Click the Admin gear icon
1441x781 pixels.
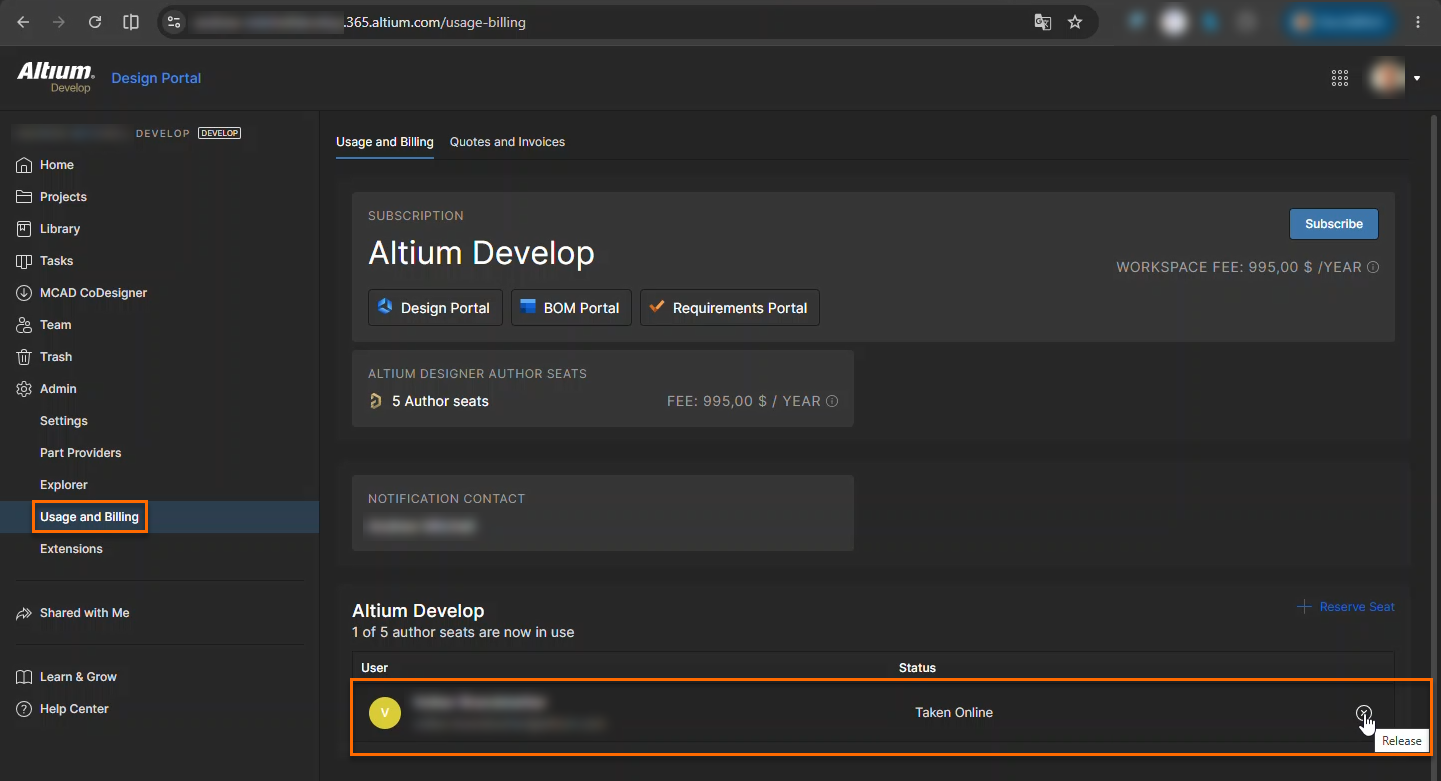24,389
